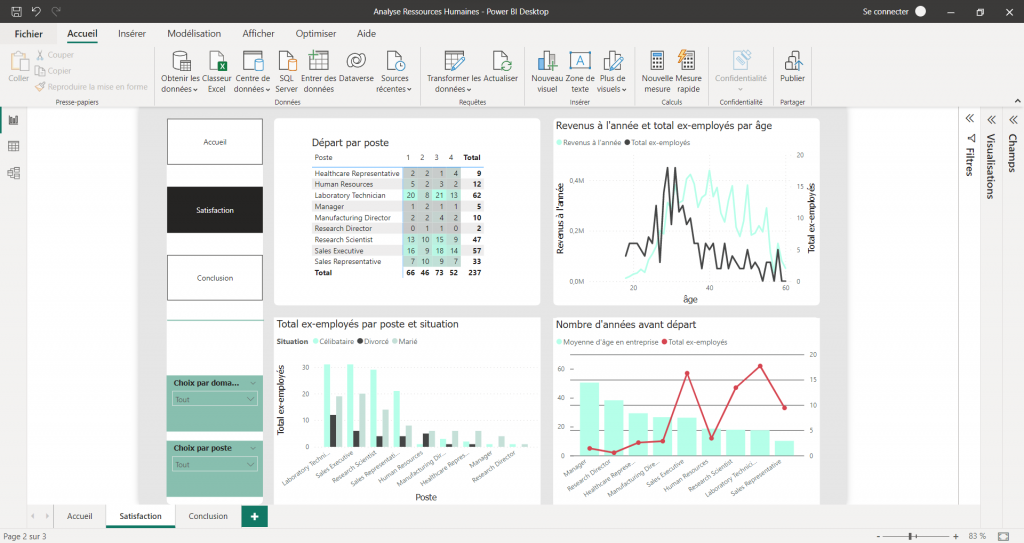Switch to Model view icon
Viewport: 1024px width, 543px height.
click(13, 173)
